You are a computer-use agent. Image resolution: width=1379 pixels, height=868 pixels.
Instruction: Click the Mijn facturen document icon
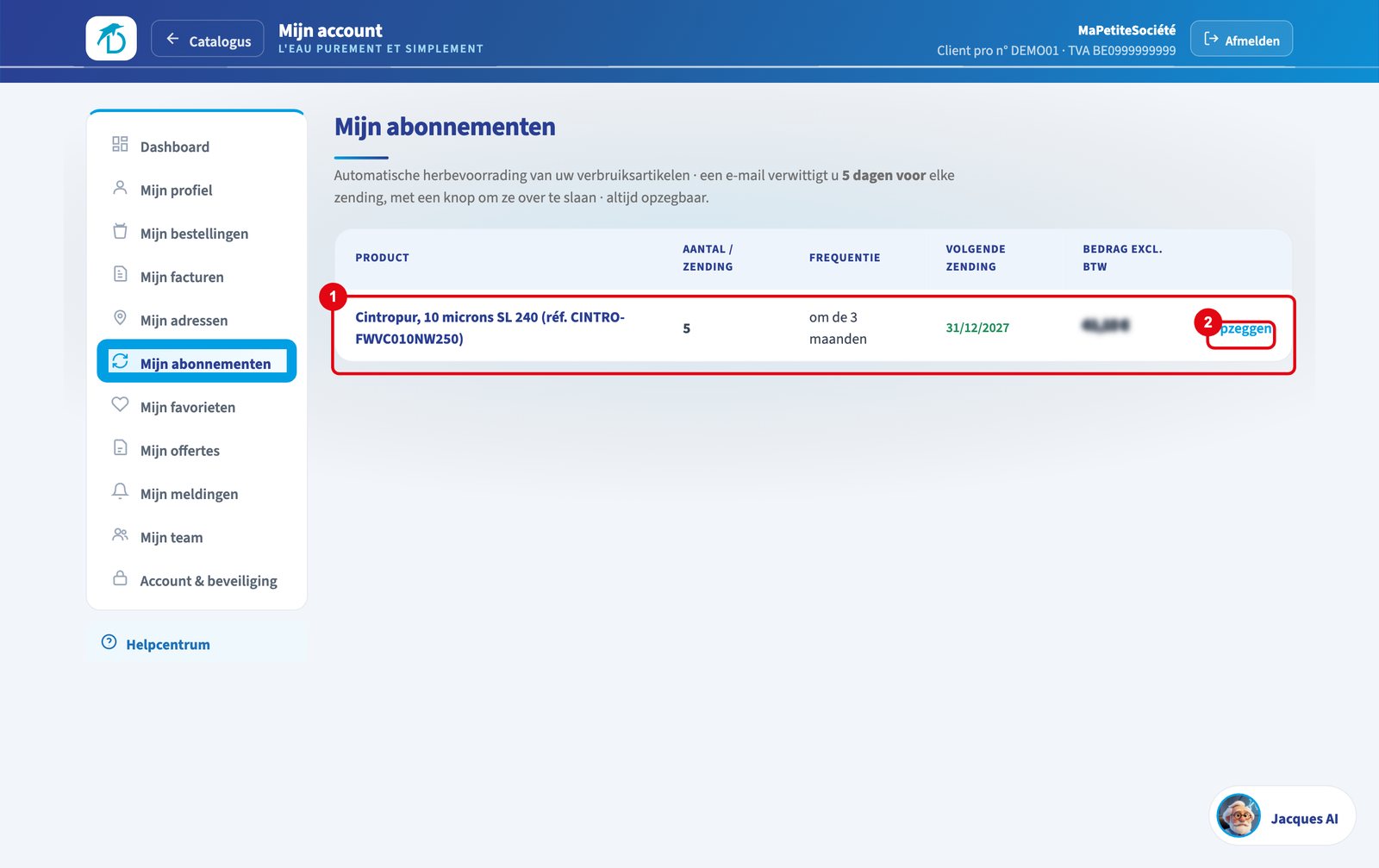click(x=120, y=274)
